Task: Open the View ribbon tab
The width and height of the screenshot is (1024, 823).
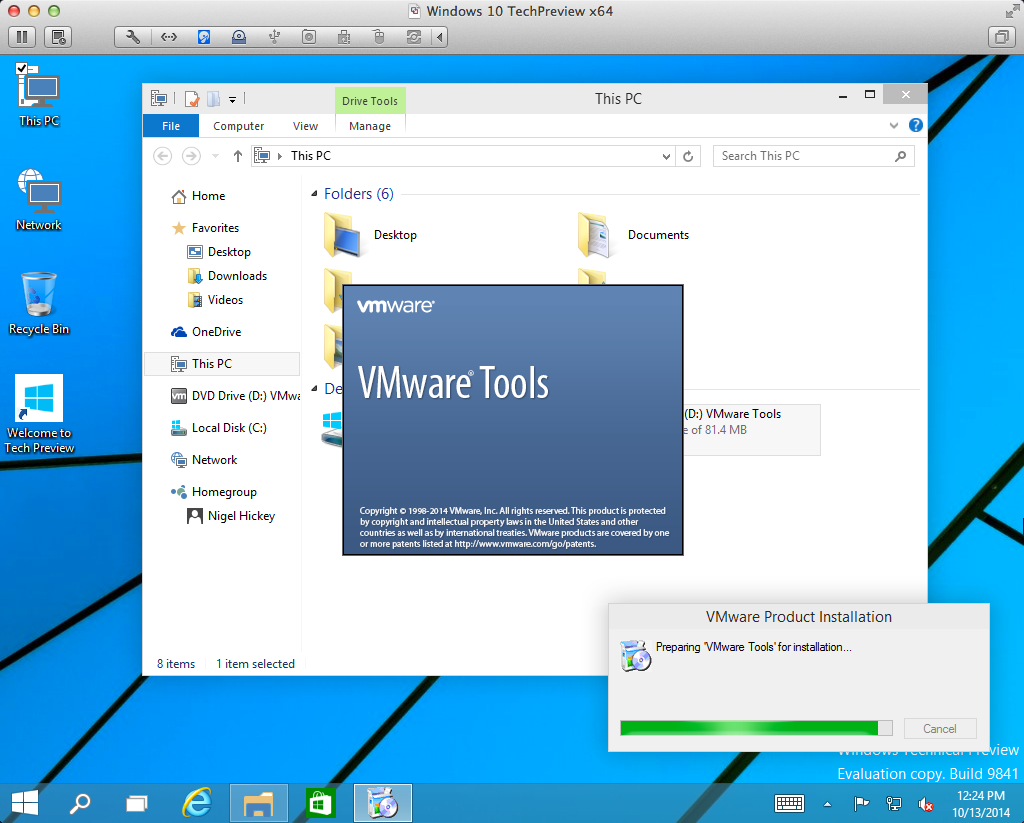Action: point(305,126)
